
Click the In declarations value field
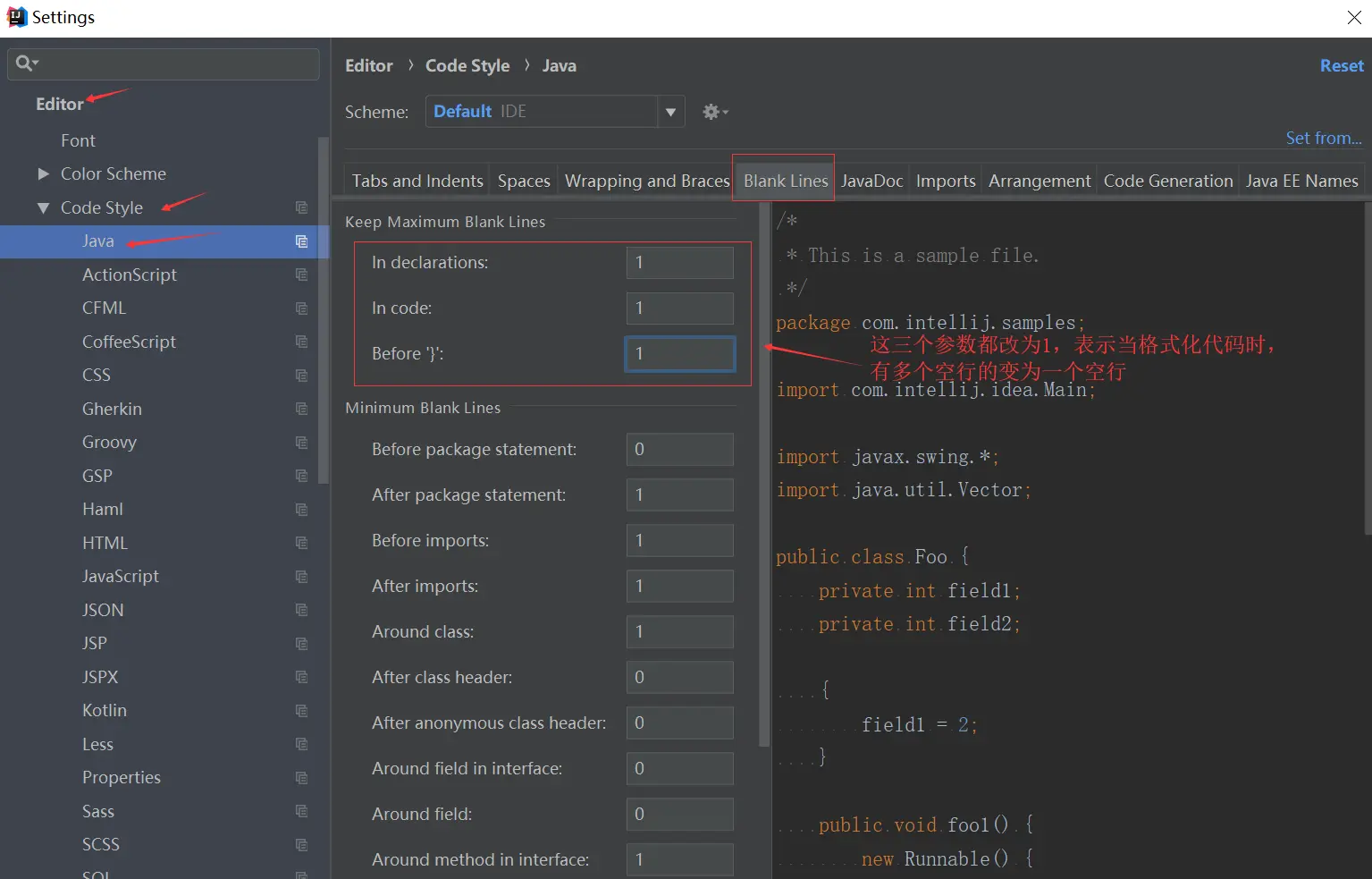pyautogui.click(x=680, y=263)
